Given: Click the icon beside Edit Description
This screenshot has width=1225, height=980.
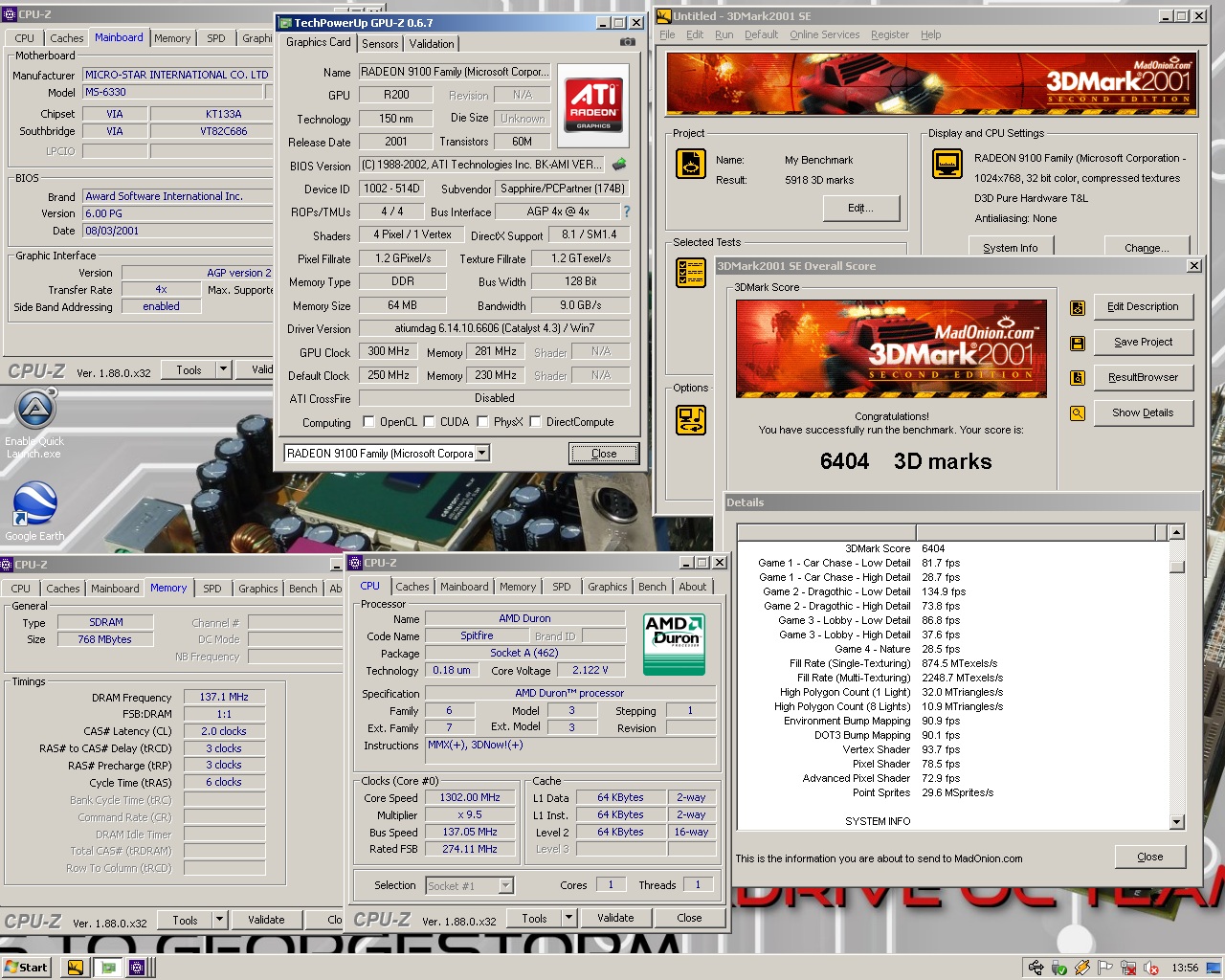Looking at the screenshot, I should tap(1078, 307).
